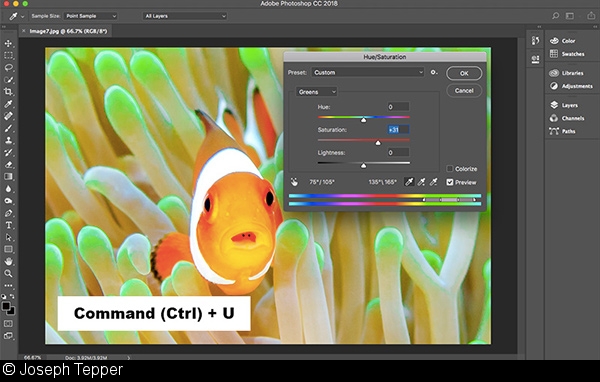
Task: Toggle Quick Mask mode
Action: point(8,324)
